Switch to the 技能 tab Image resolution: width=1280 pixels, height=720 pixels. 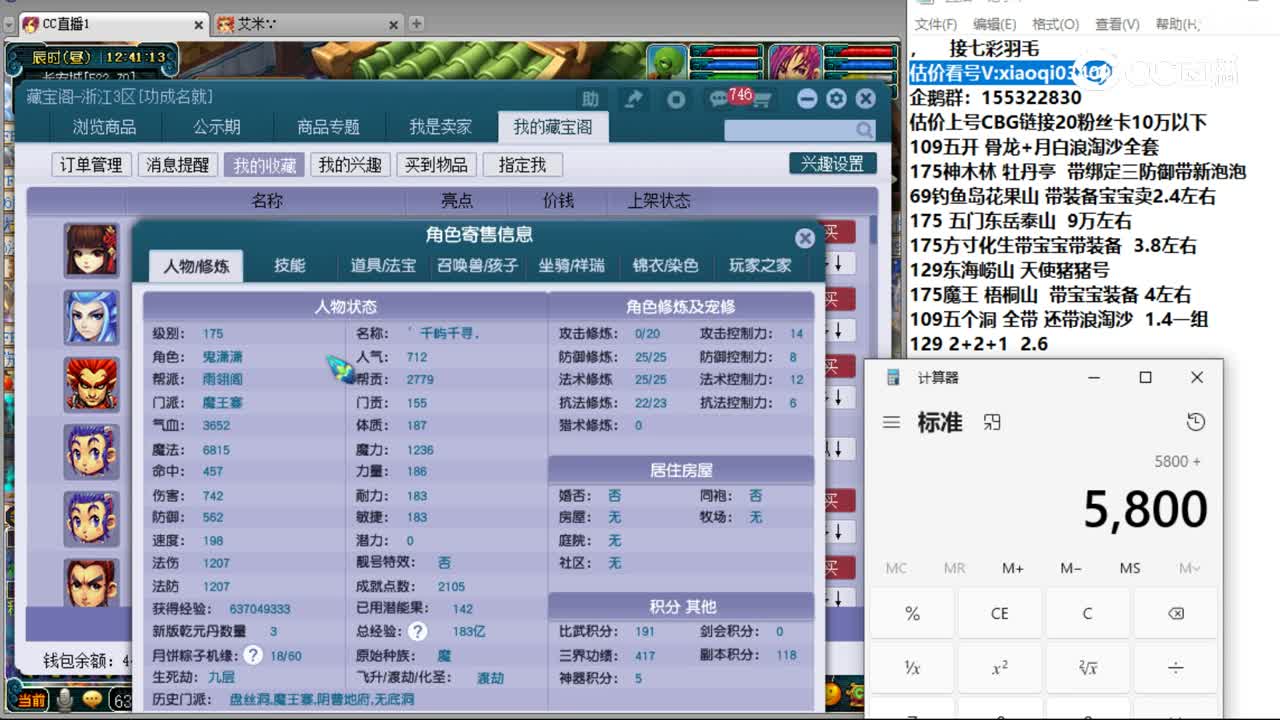pos(290,266)
